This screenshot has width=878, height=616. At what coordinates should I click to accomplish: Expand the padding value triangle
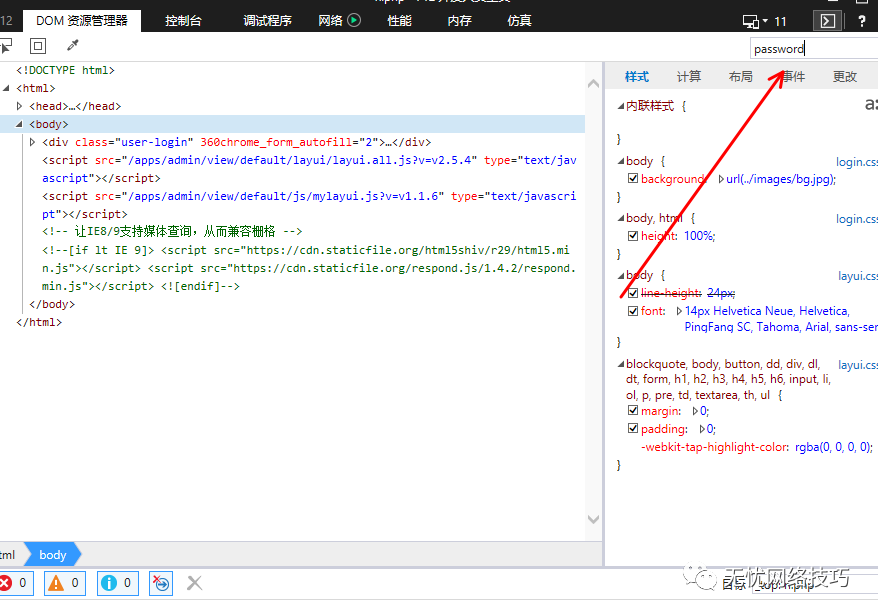point(702,429)
